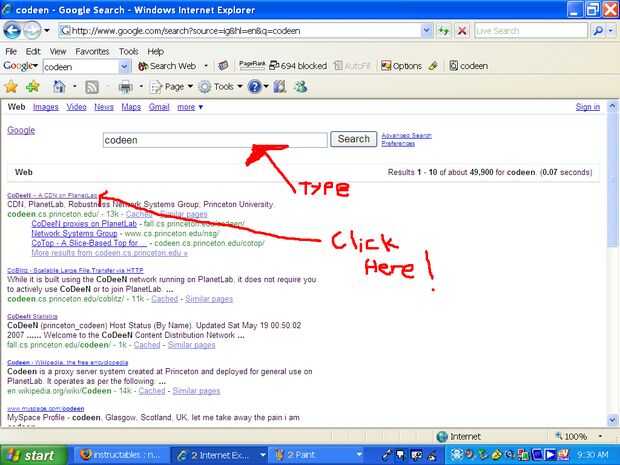The width and height of the screenshot is (620, 465).
Task: Click the Add to Favorites icon
Action: (33, 87)
